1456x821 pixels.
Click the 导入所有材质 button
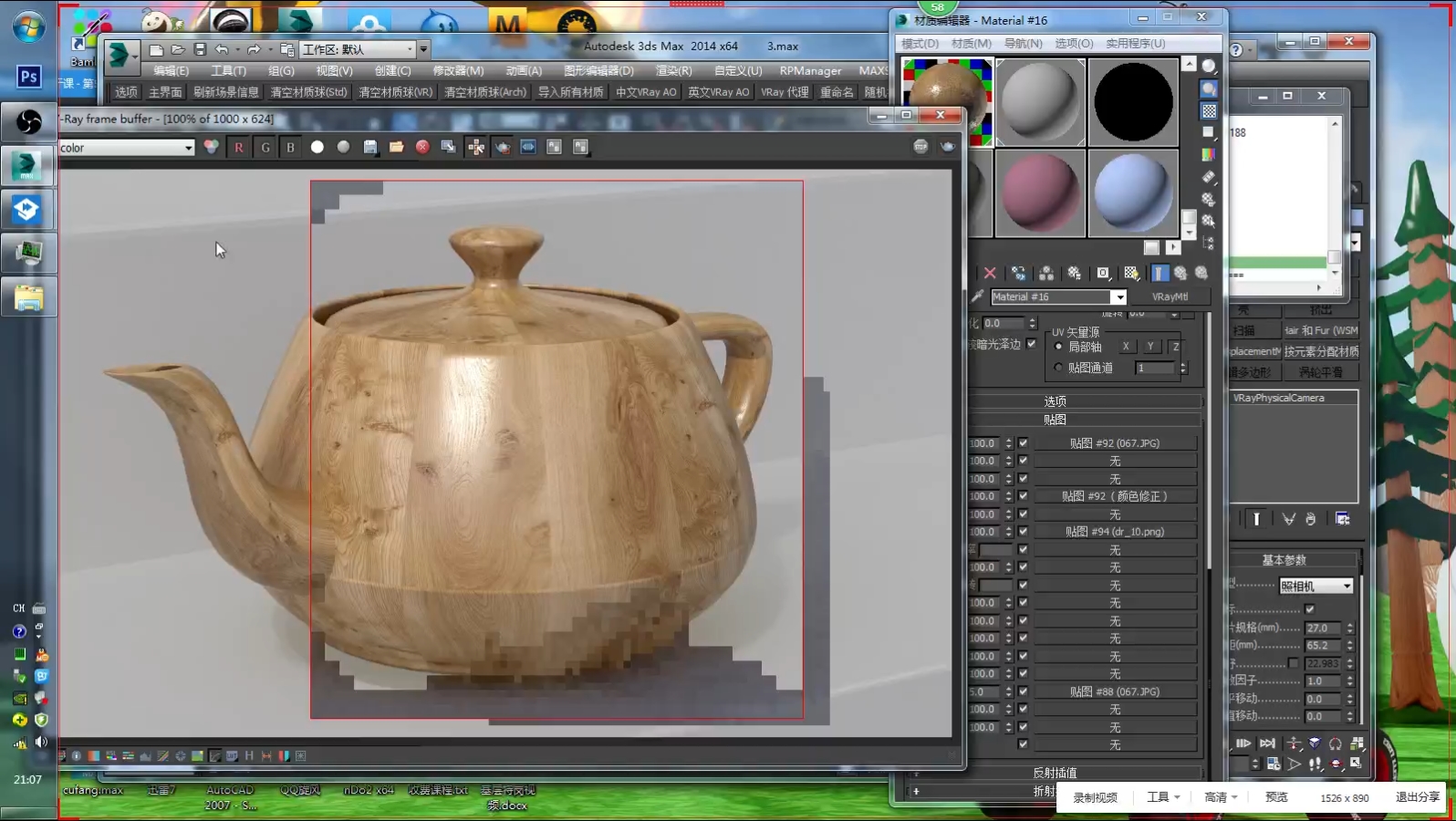tap(570, 92)
